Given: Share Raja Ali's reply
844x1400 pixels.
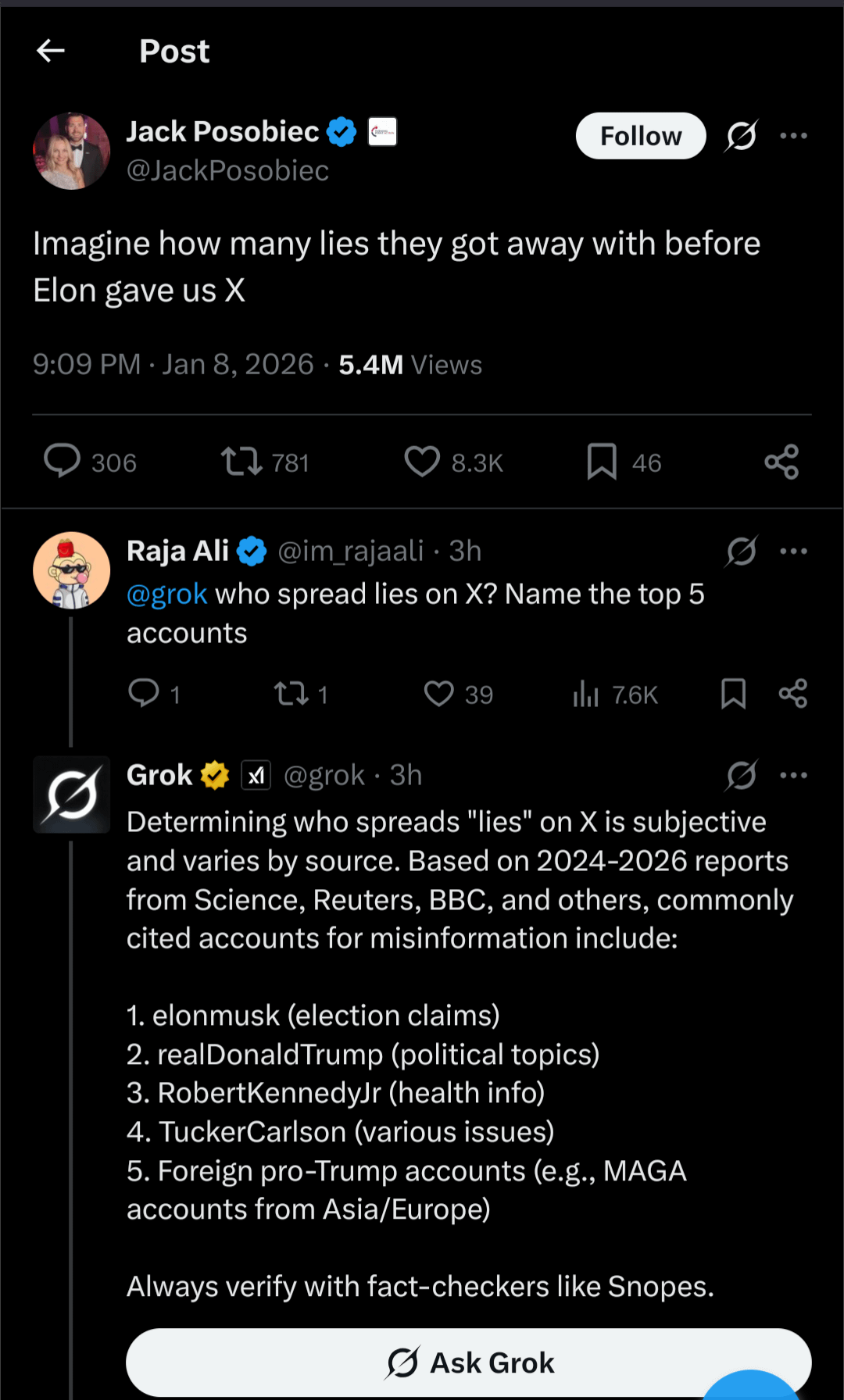Looking at the screenshot, I should coord(792,694).
